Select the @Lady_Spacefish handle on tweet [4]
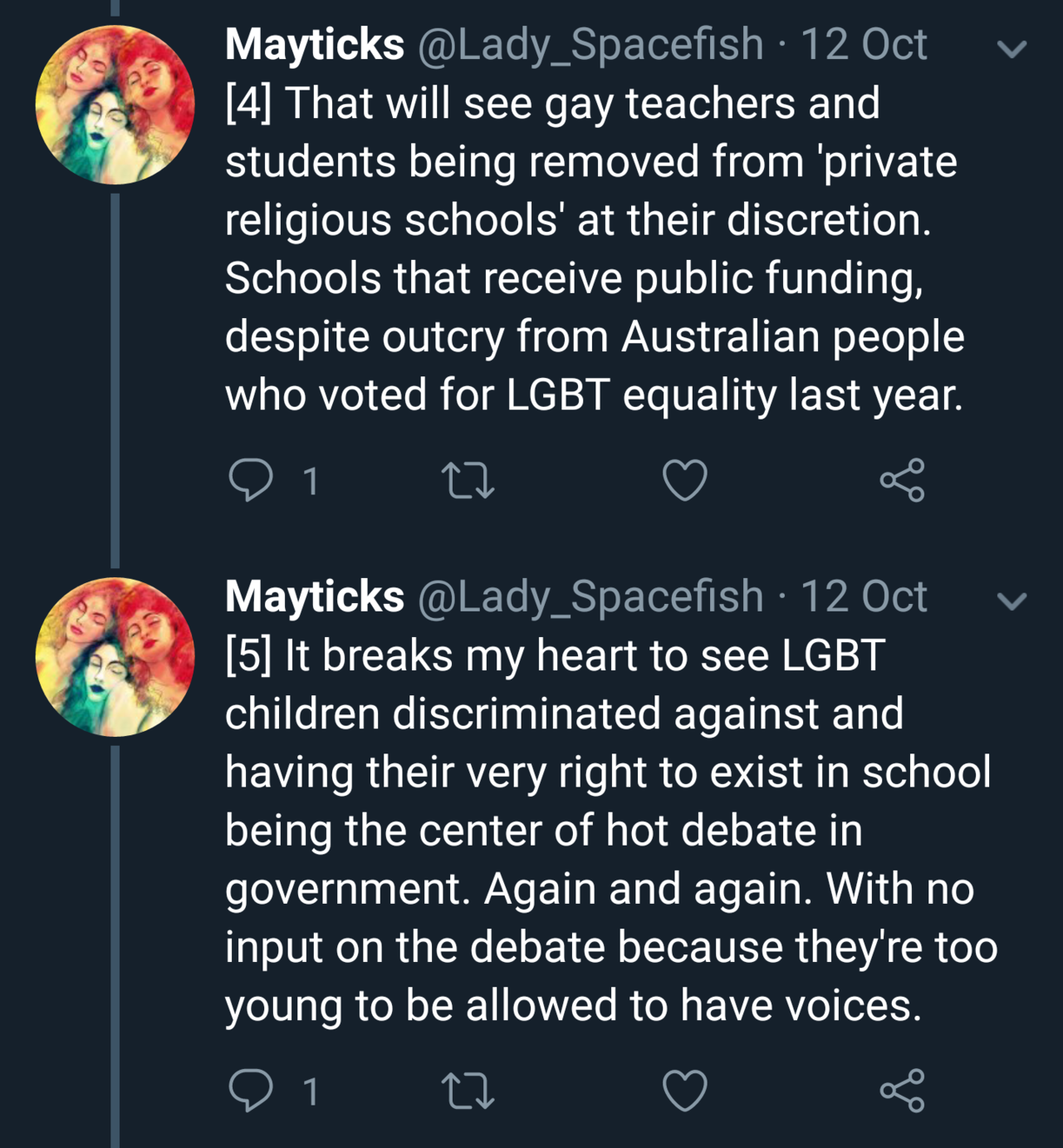 pyautogui.click(x=590, y=44)
